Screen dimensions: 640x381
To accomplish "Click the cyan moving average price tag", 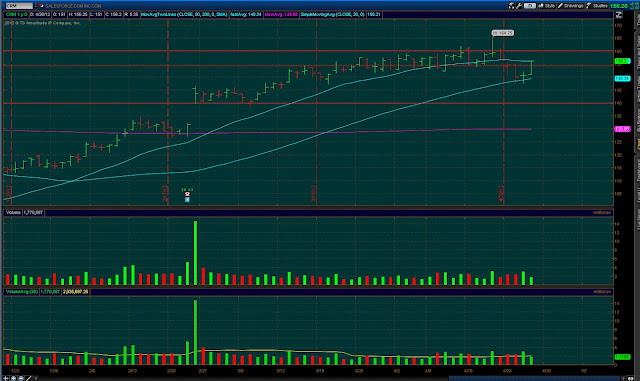I will (x=622, y=78).
